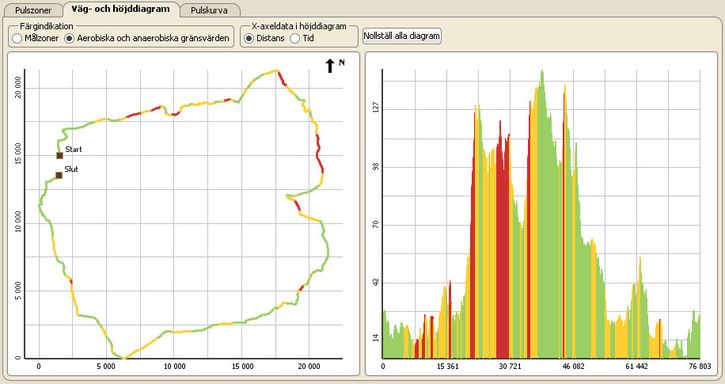The height and width of the screenshot is (384, 725).
Task: Select the Målzoner radio button
Action: 17,38
